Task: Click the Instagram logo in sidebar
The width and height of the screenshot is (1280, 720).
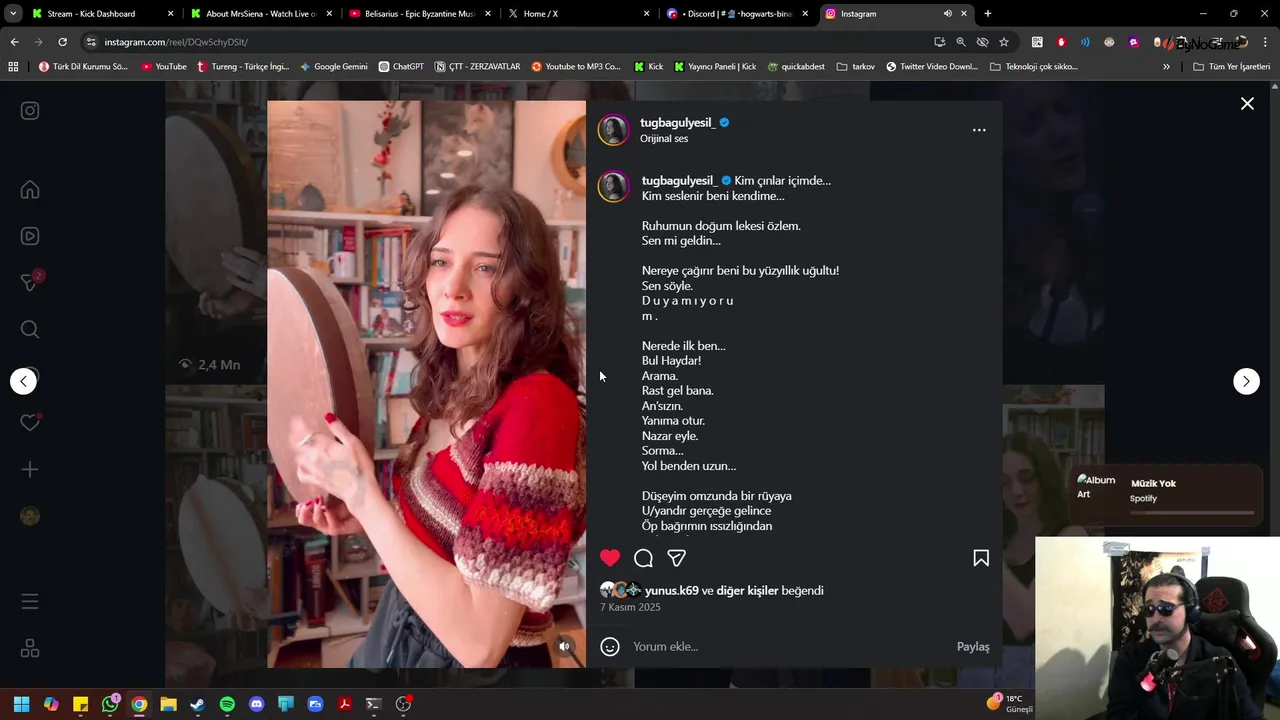Action: (30, 111)
